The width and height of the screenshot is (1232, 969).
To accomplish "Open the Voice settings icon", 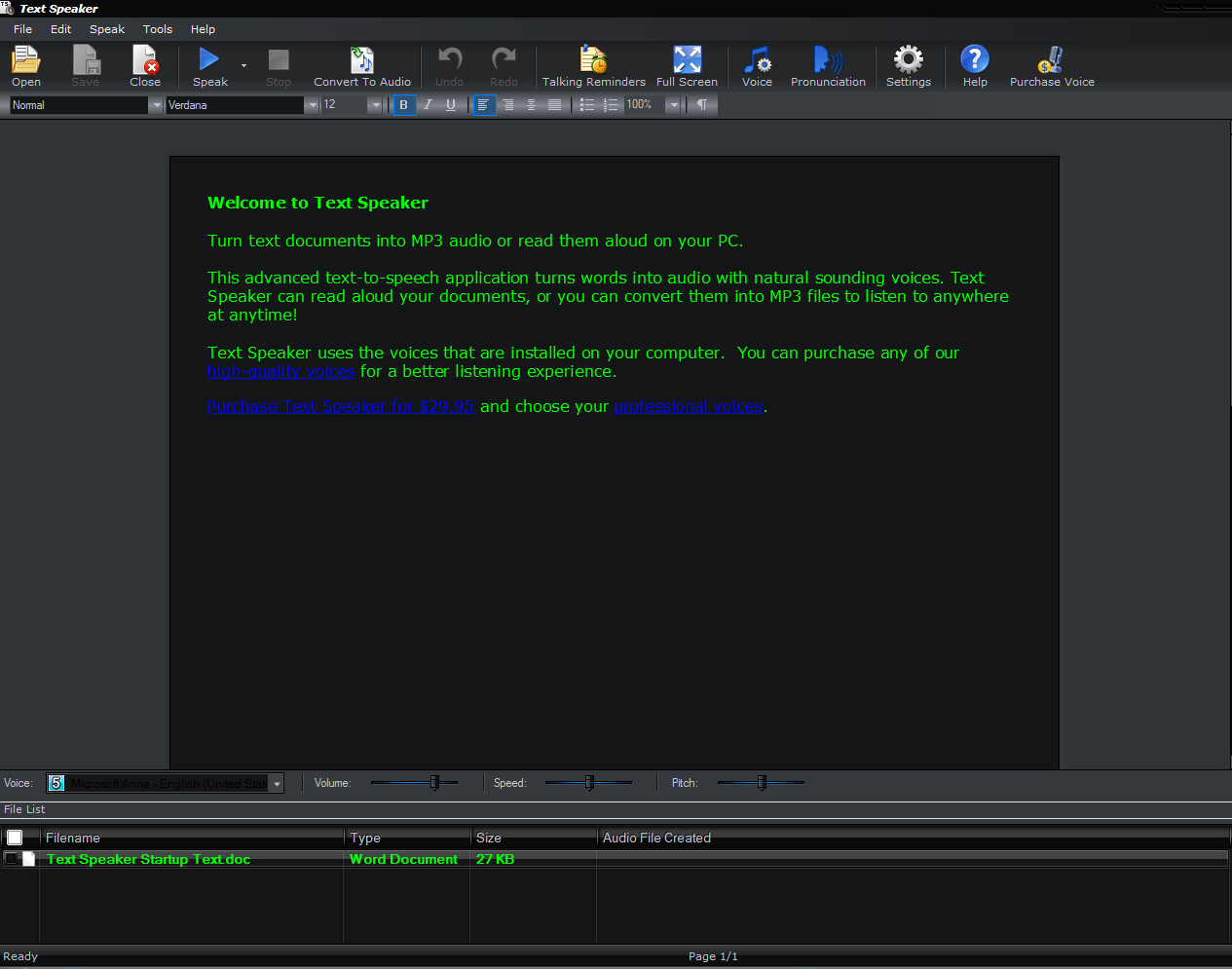I will [757, 66].
